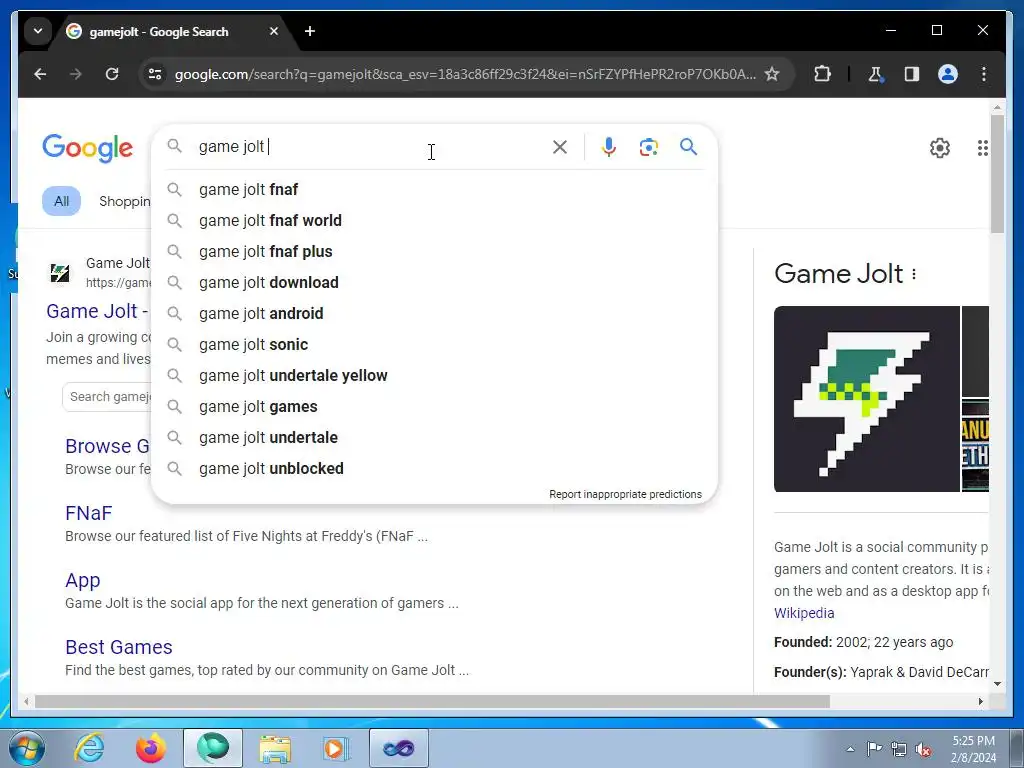Open Windows Explorer folder on taskbar

point(275,748)
